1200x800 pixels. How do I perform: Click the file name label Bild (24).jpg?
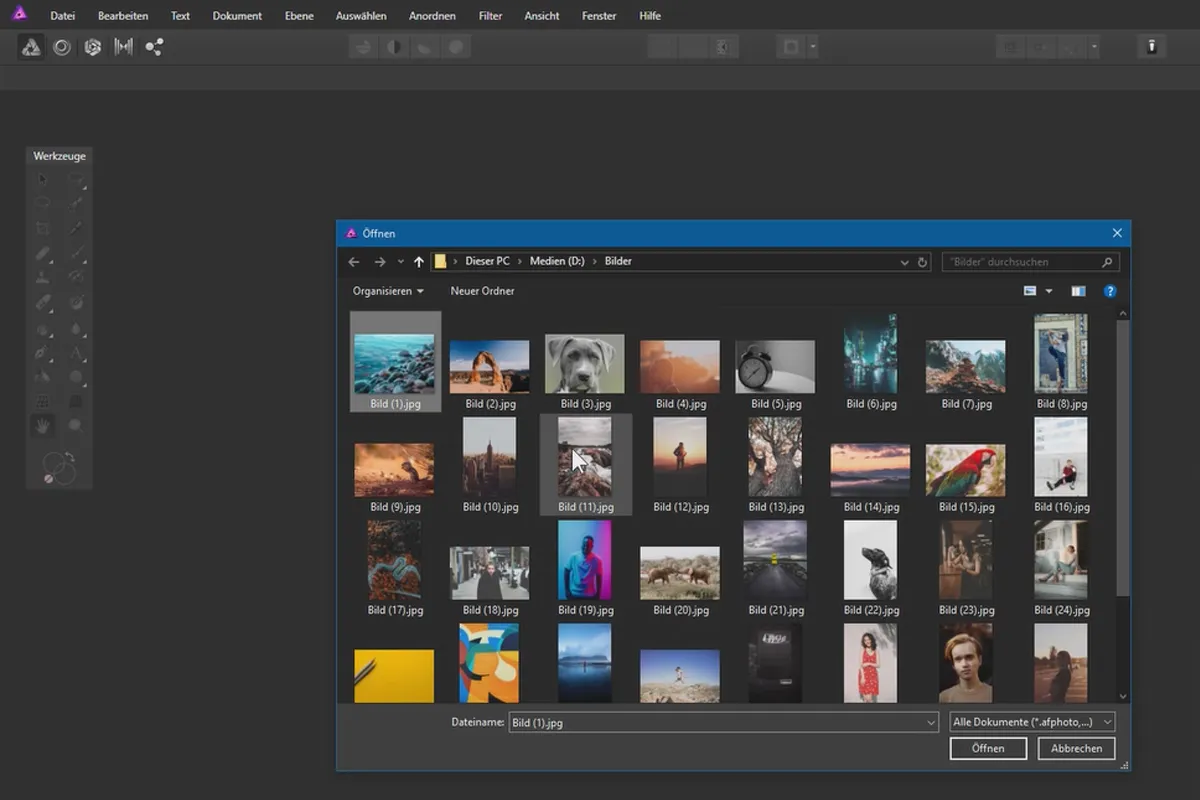[x=1062, y=610]
